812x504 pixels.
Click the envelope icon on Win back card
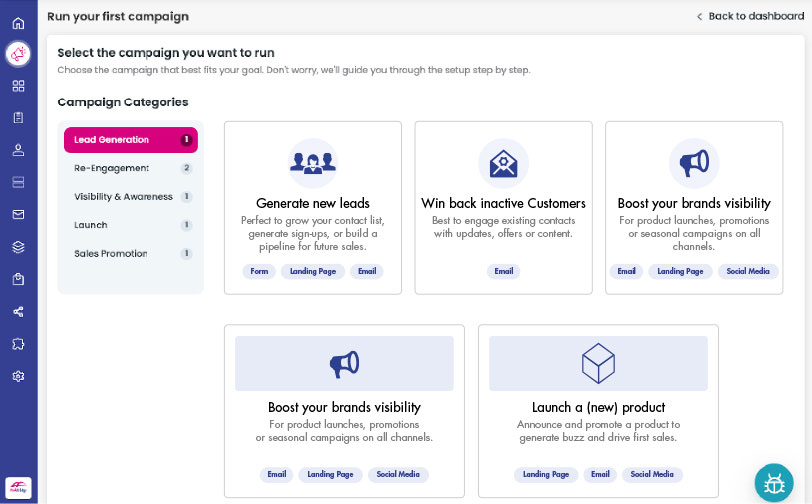[503, 163]
